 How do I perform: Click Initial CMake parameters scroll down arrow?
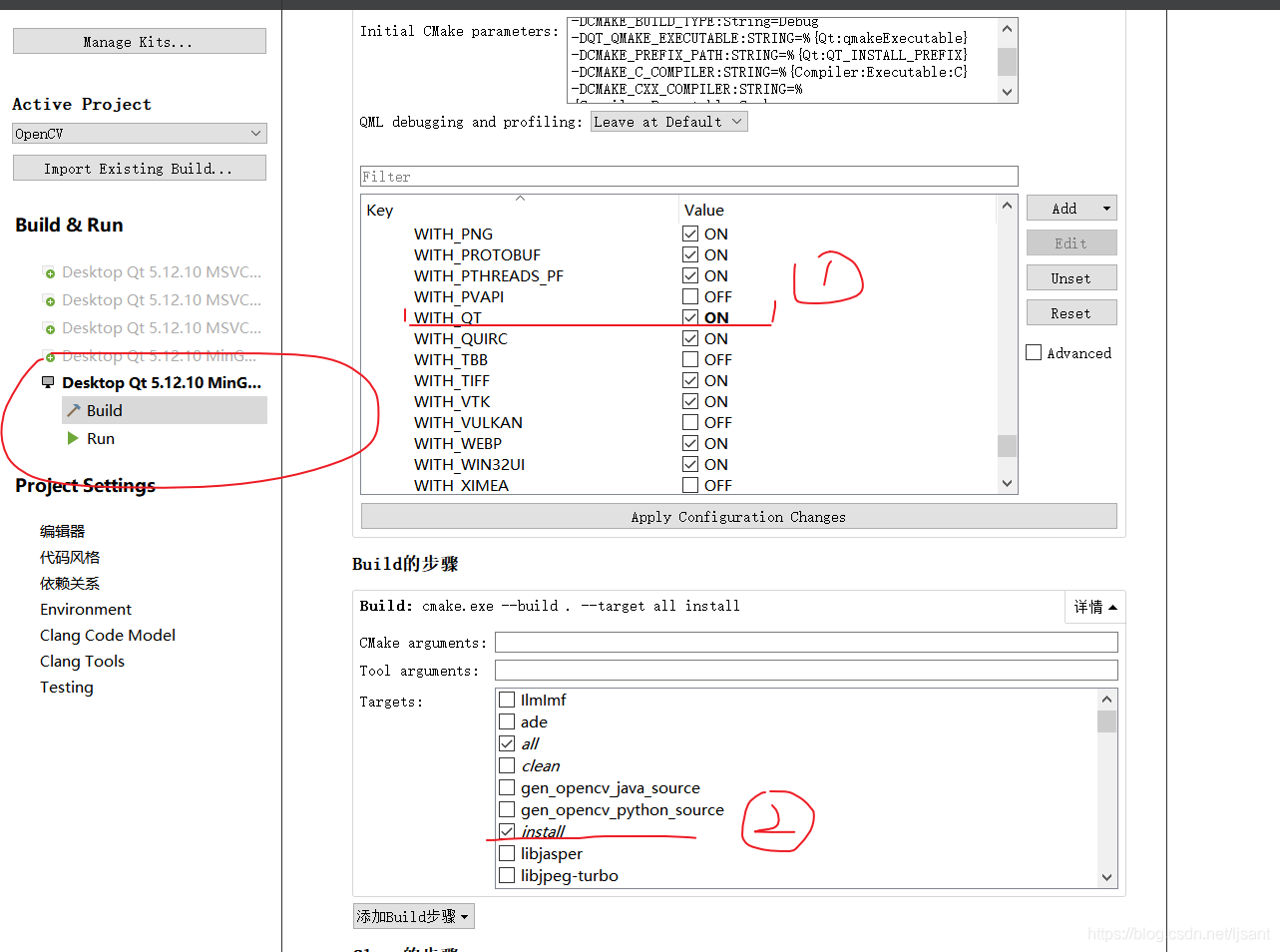click(x=1008, y=92)
